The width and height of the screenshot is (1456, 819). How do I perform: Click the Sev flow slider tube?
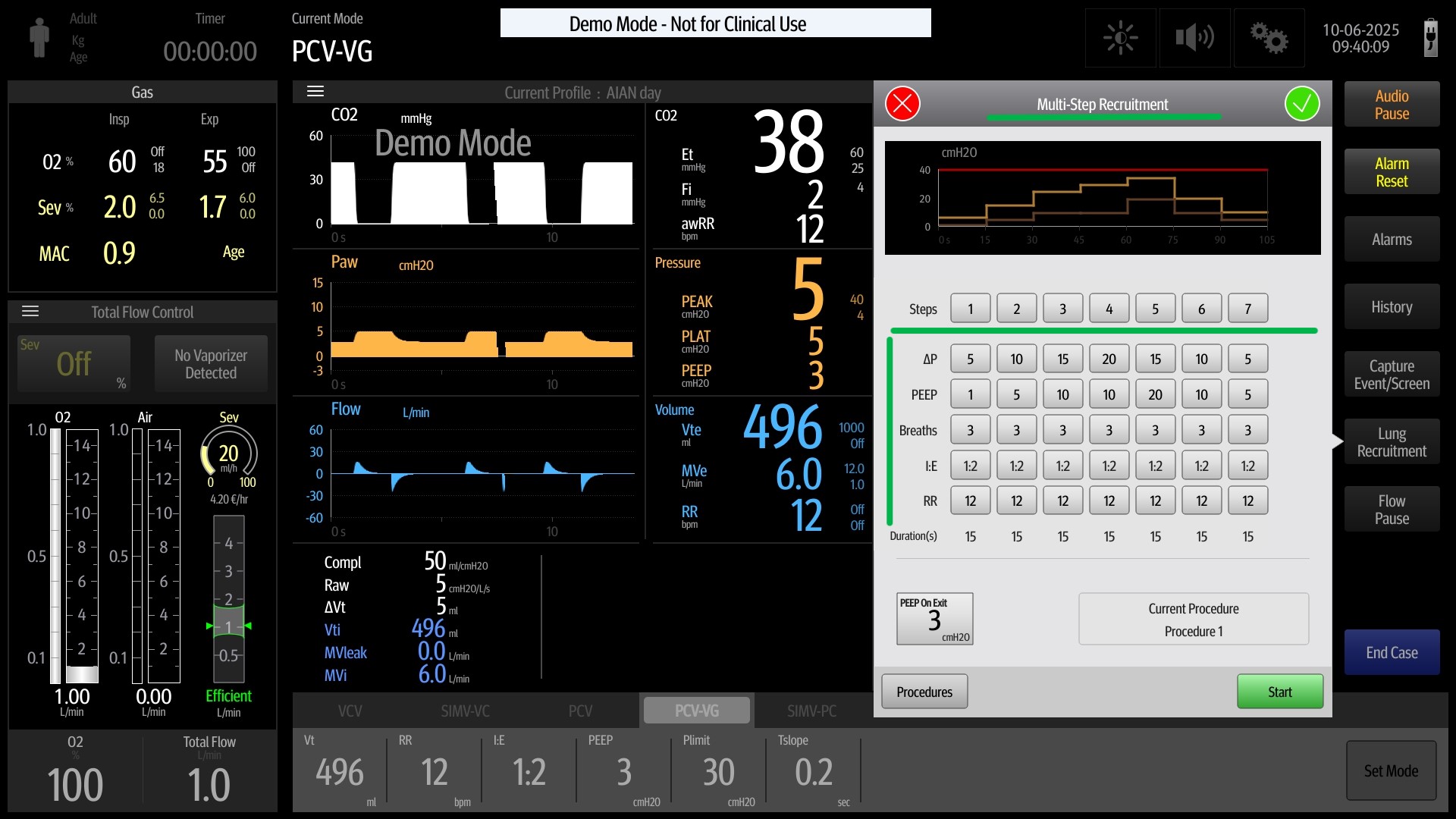228,599
